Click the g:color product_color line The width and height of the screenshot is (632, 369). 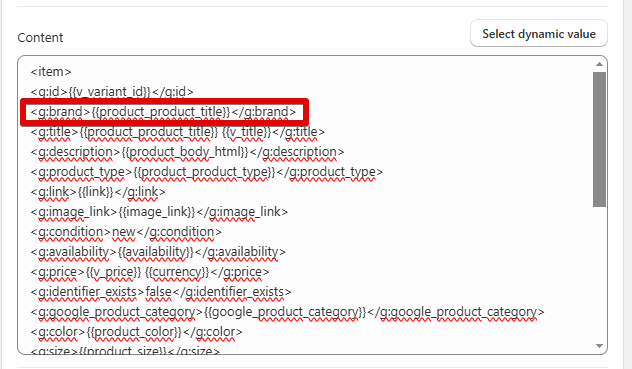(x=136, y=332)
